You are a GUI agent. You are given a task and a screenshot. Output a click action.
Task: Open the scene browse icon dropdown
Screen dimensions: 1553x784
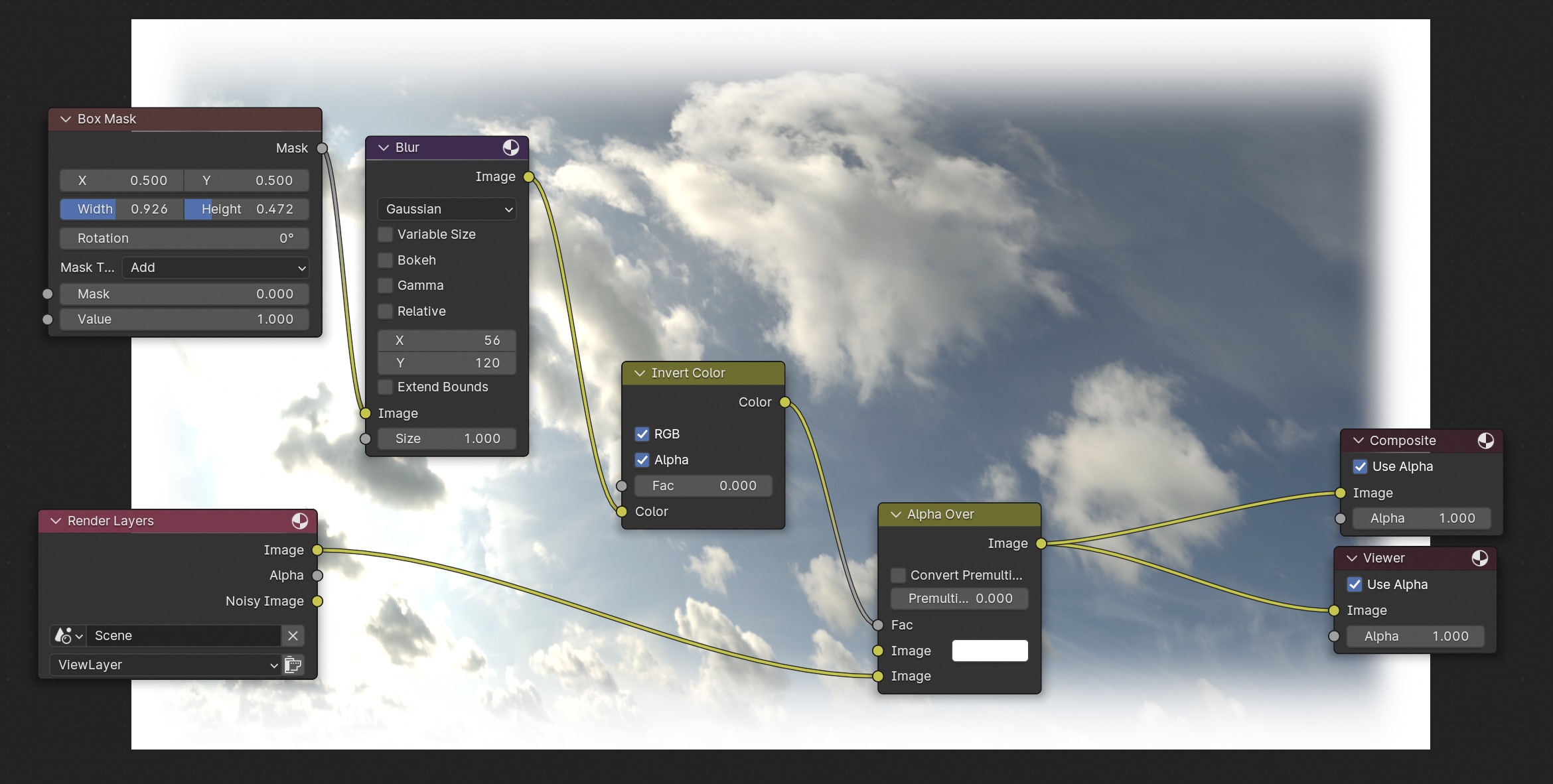68,635
